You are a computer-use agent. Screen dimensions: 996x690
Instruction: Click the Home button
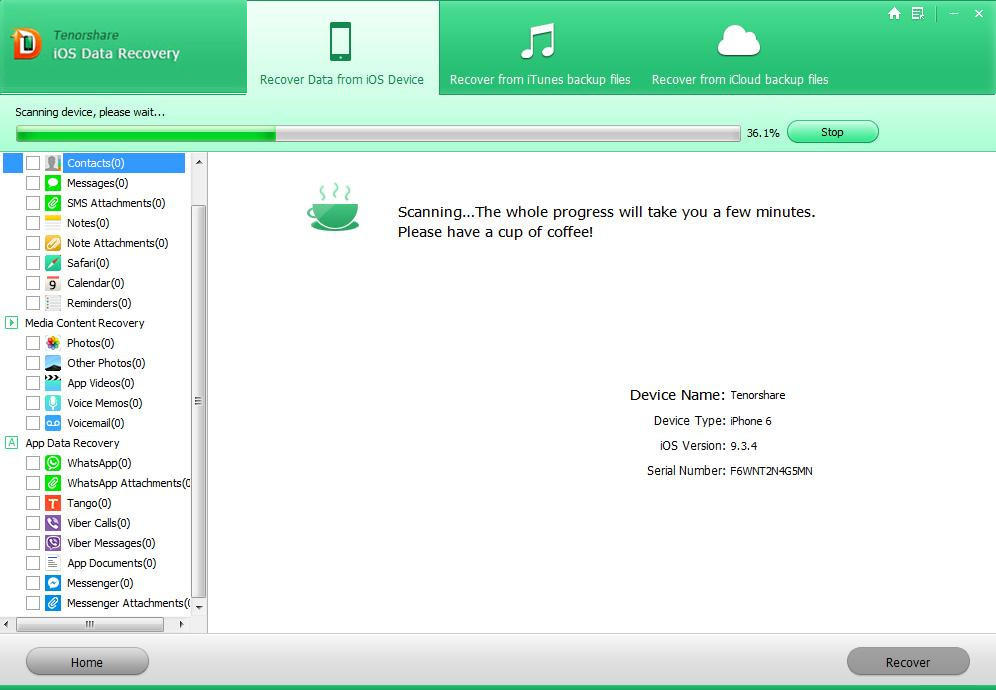pyautogui.click(x=87, y=662)
